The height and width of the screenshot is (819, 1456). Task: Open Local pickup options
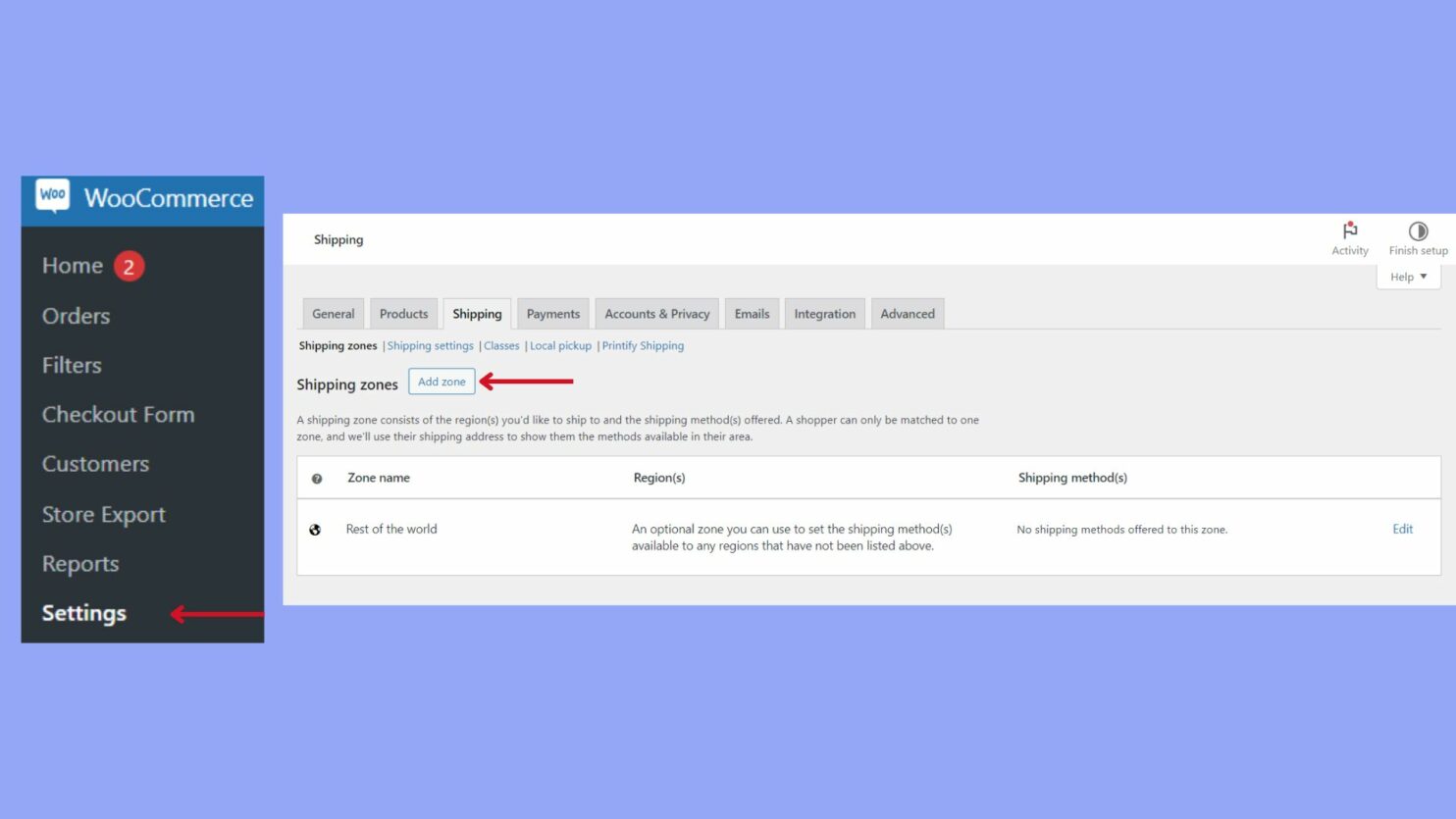(x=560, y=345)
